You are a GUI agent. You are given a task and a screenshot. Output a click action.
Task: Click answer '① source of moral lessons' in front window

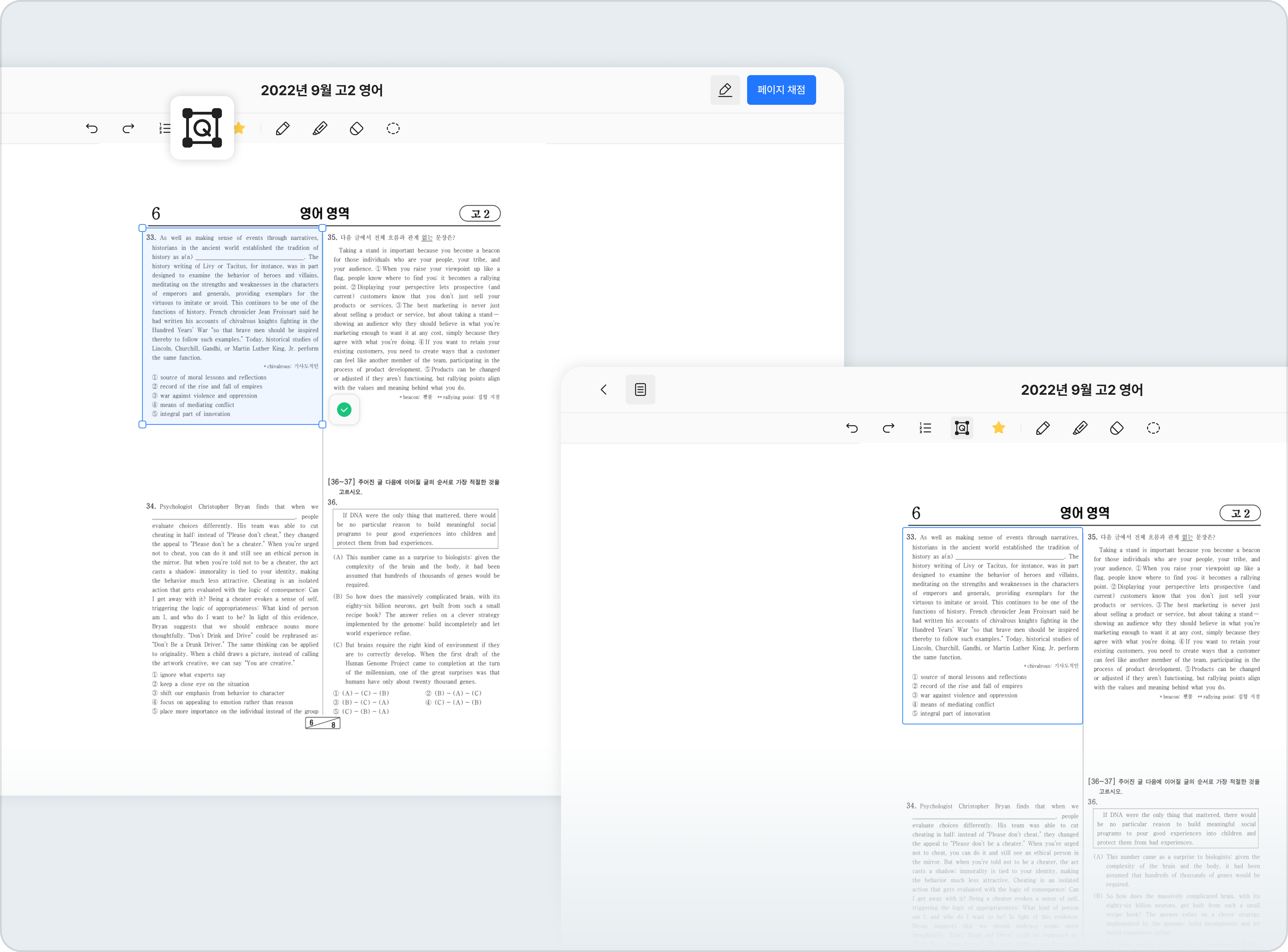(969, 677)
